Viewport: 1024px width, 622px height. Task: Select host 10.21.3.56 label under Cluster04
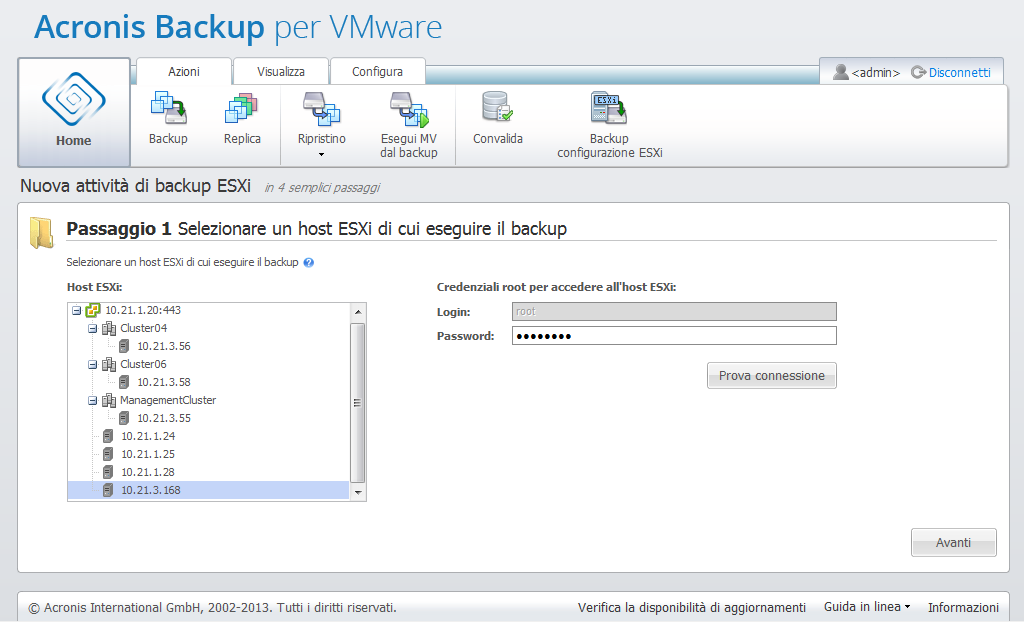pos(164,346)
